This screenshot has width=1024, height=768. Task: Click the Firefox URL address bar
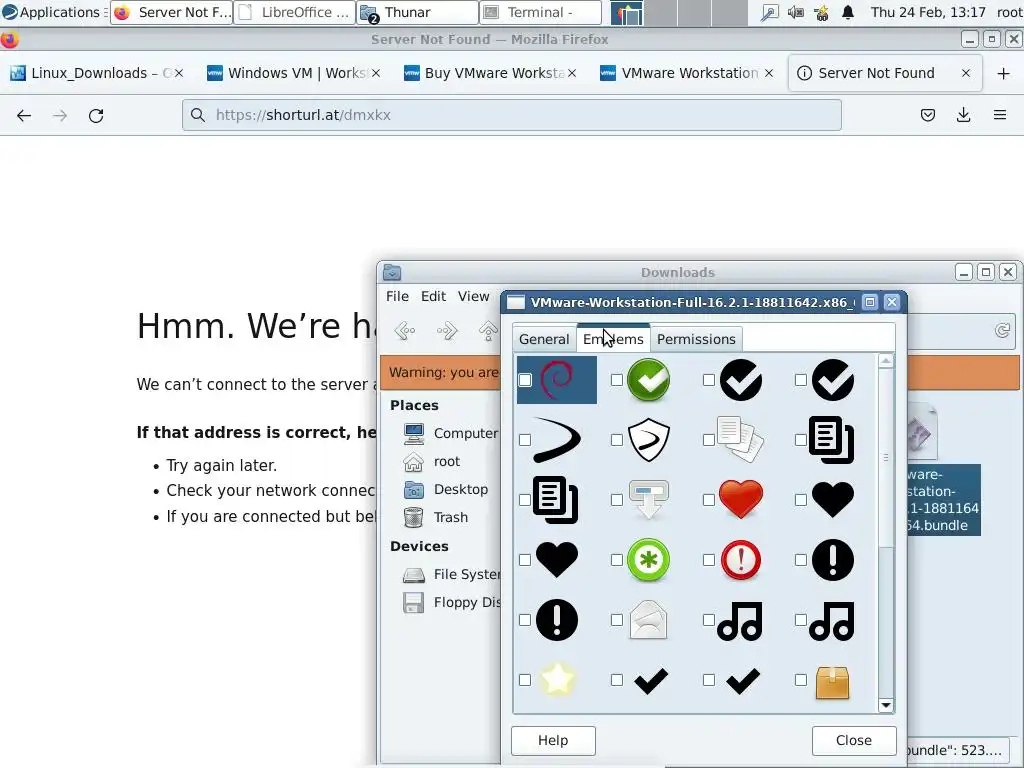[x=511, y=116]
